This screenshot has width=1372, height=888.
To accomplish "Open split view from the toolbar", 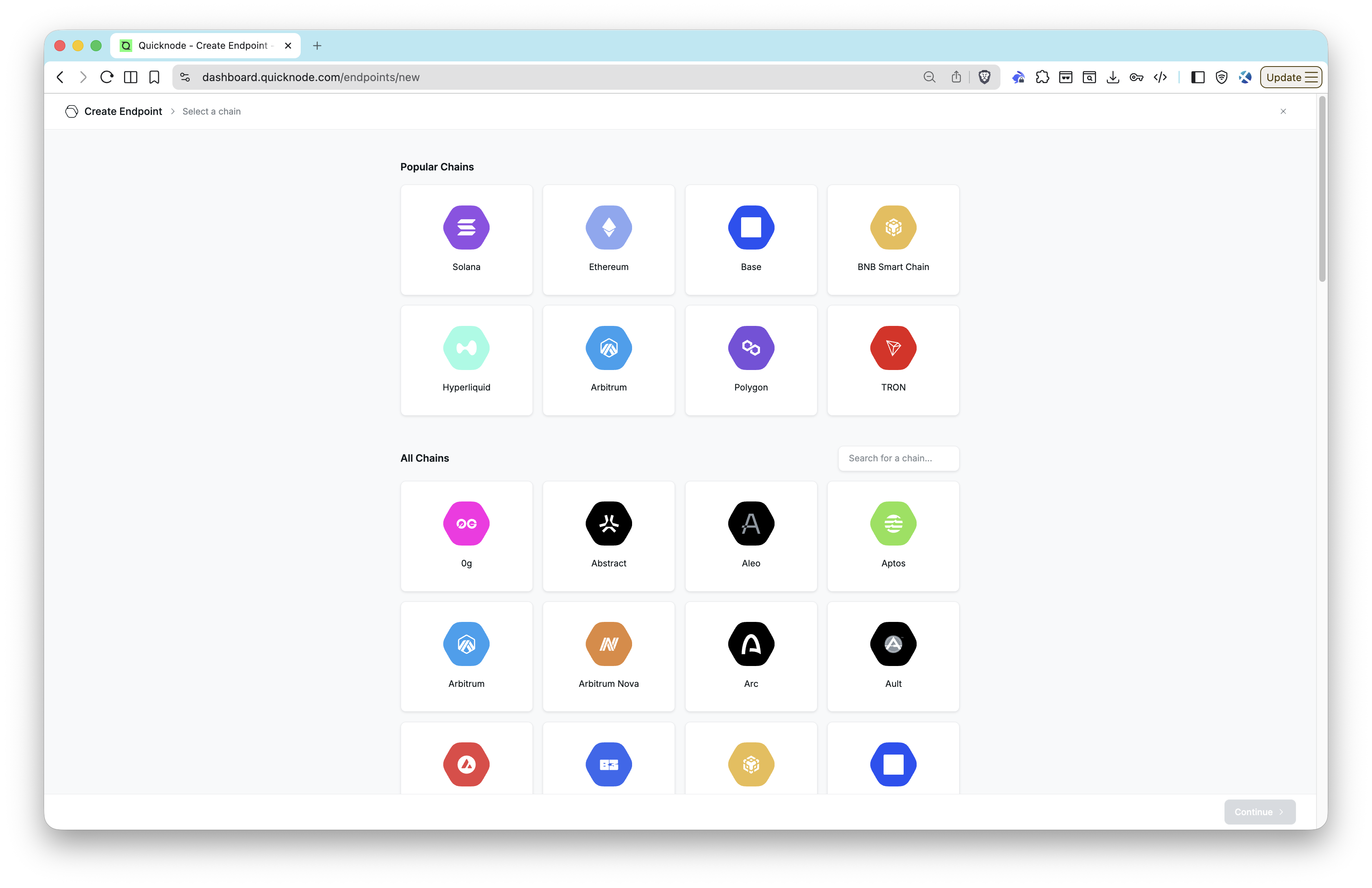I will pyautogui.click(x=131, y=77).
